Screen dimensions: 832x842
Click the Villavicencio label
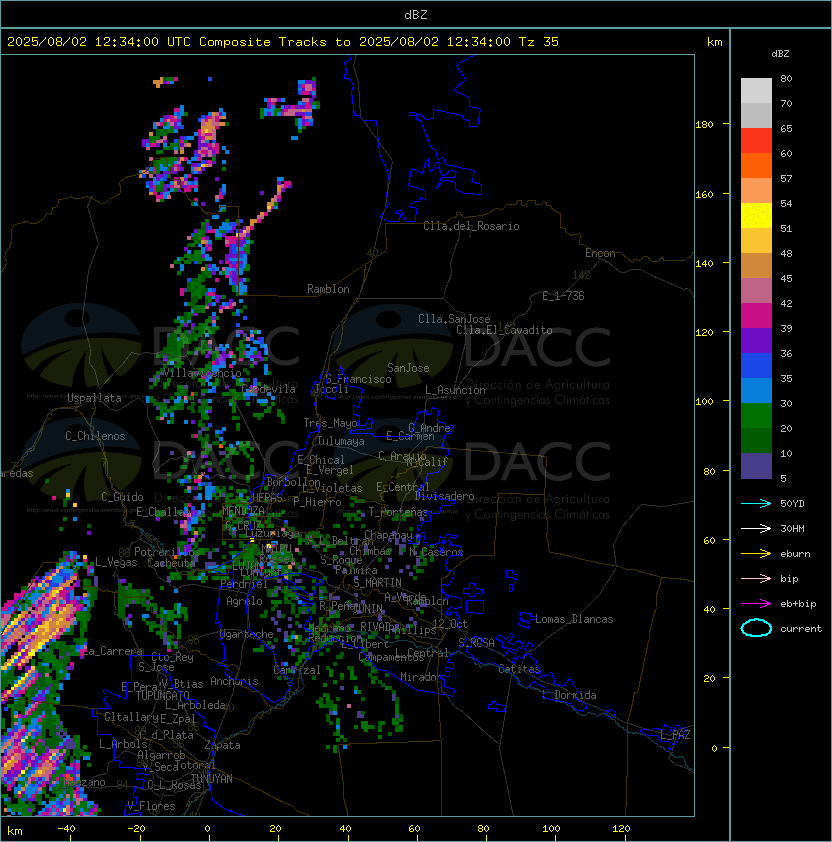(202, 373)
